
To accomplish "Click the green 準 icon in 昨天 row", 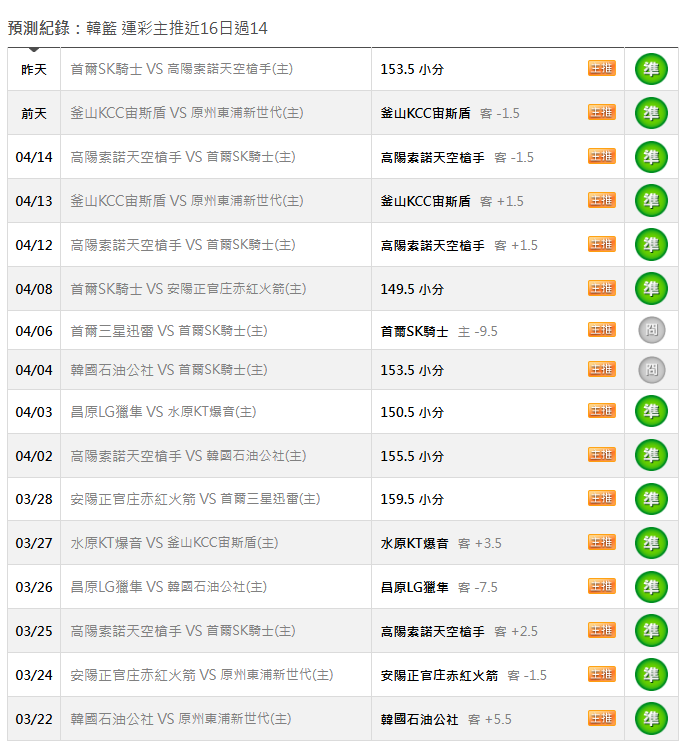I will (x=651, y=69).
